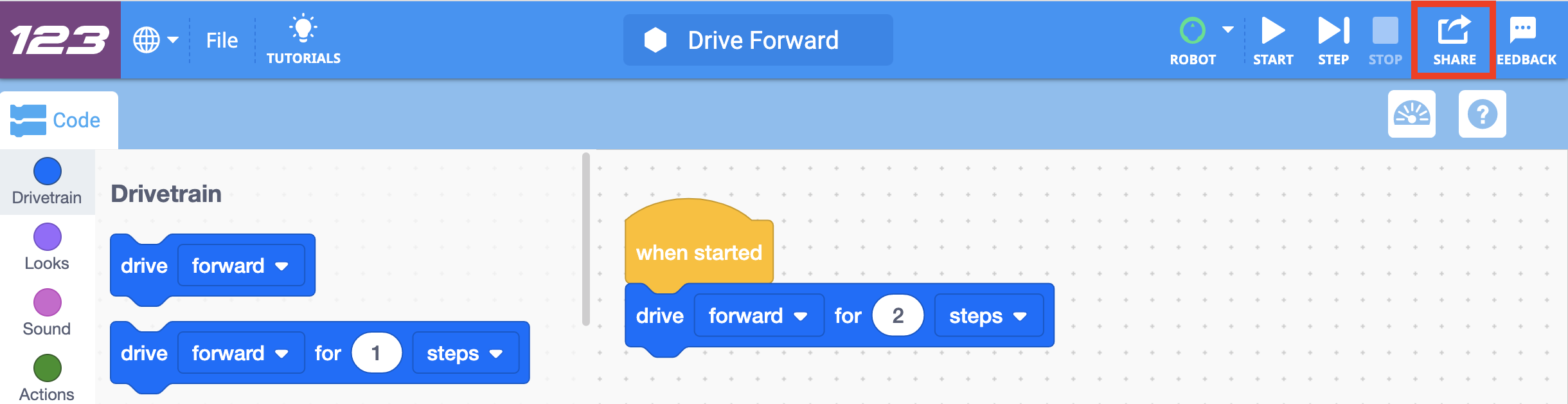Switch to the Code tab
The image size is (1568, 404).
58,119
